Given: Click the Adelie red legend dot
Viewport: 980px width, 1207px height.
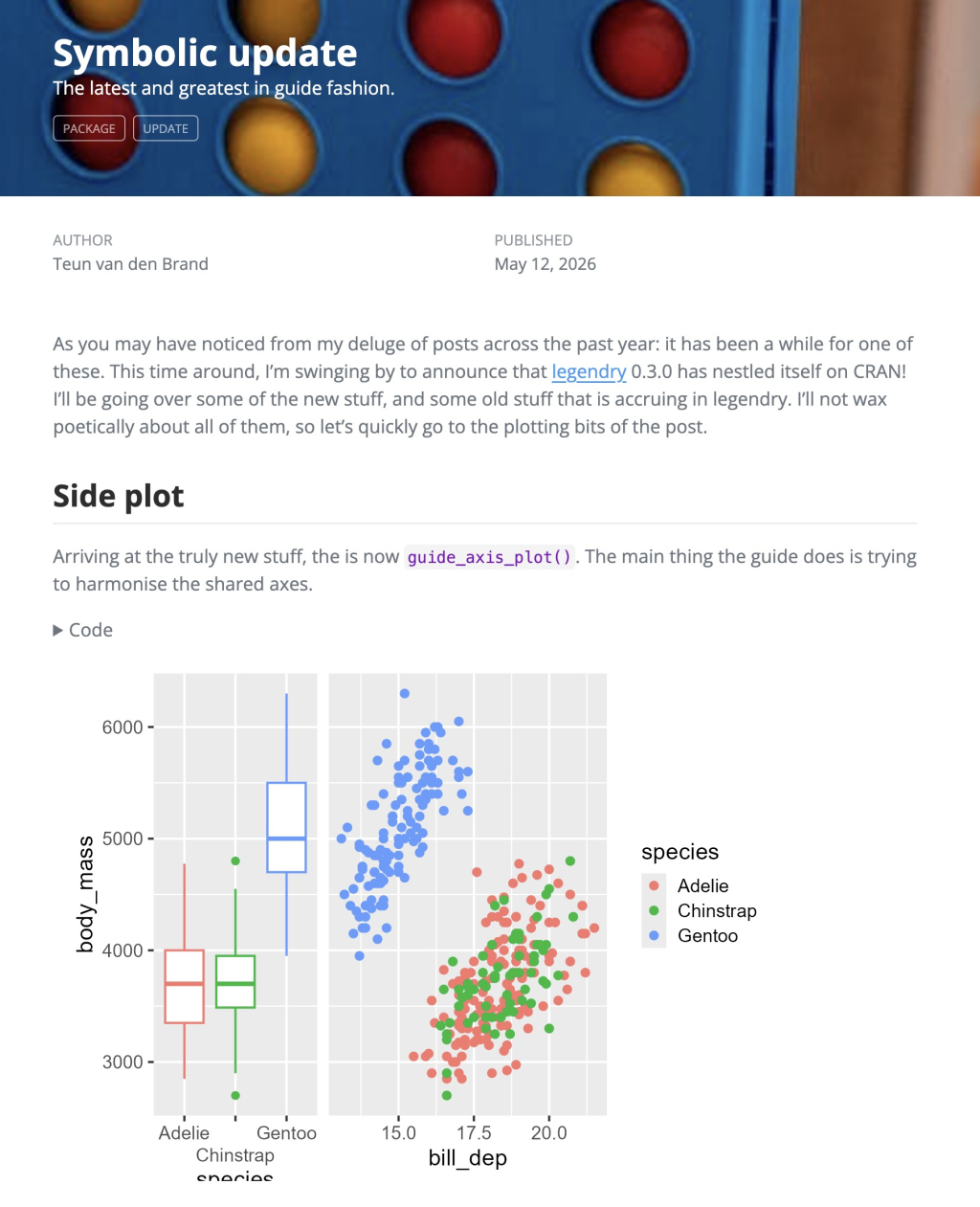Looking at the screenshot, I should (x=655, y=885).
